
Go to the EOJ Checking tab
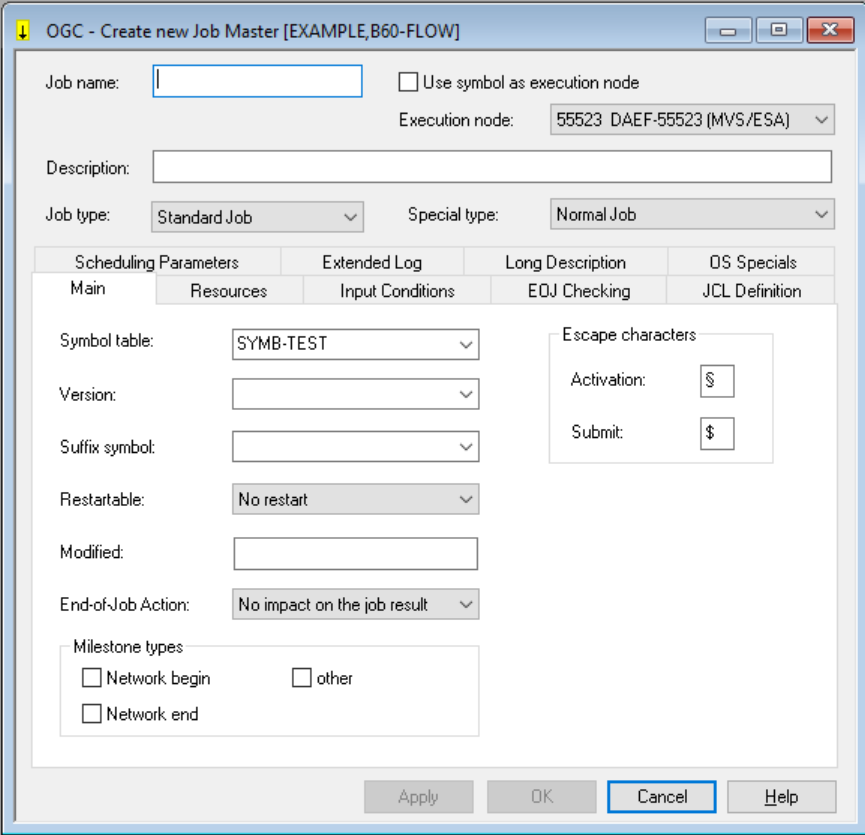(579, 291)
